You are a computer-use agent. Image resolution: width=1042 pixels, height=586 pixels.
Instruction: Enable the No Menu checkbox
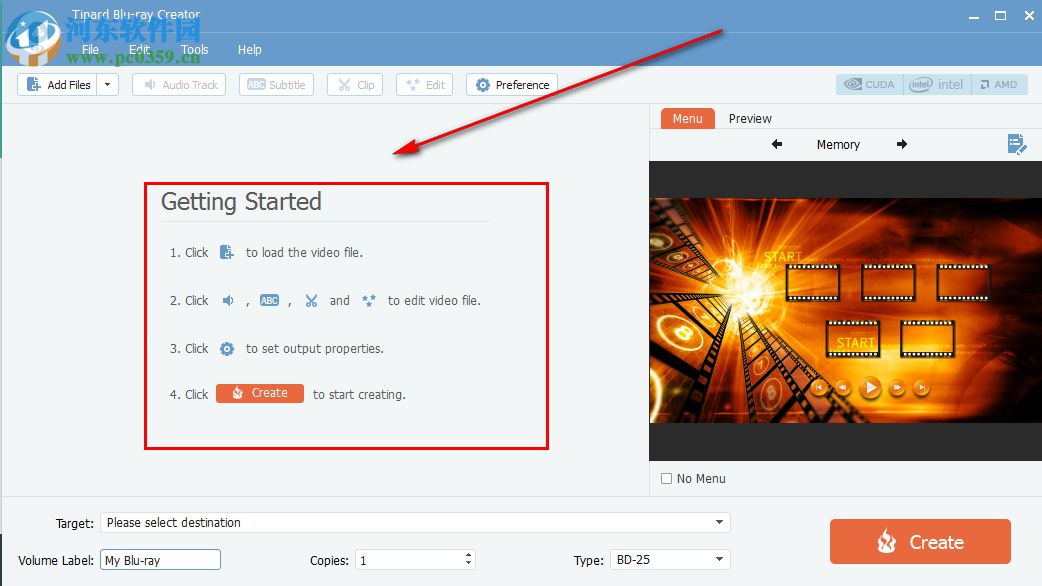pos(667,478)
